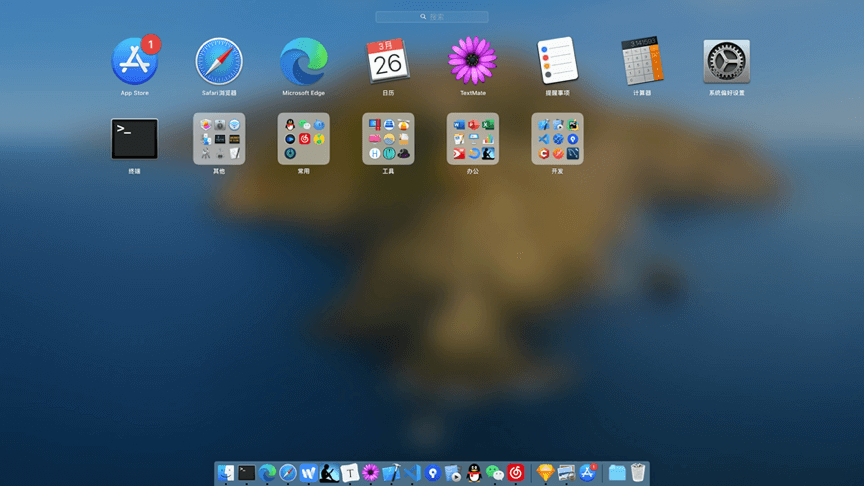The height and width of the screenshot is (486, 864).
Task: Click WeChat icon in the Dock
Action: point(495,473)
